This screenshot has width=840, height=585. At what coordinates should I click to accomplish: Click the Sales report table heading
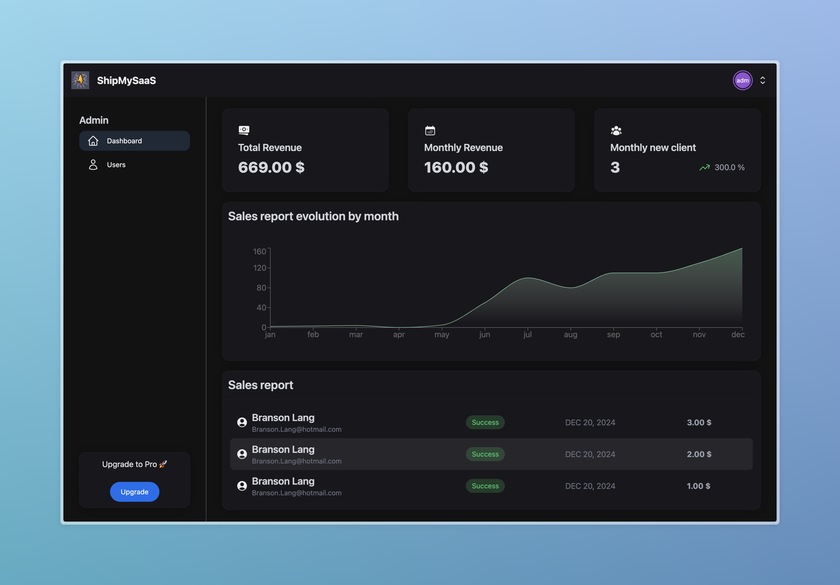[x=260, y=385]
